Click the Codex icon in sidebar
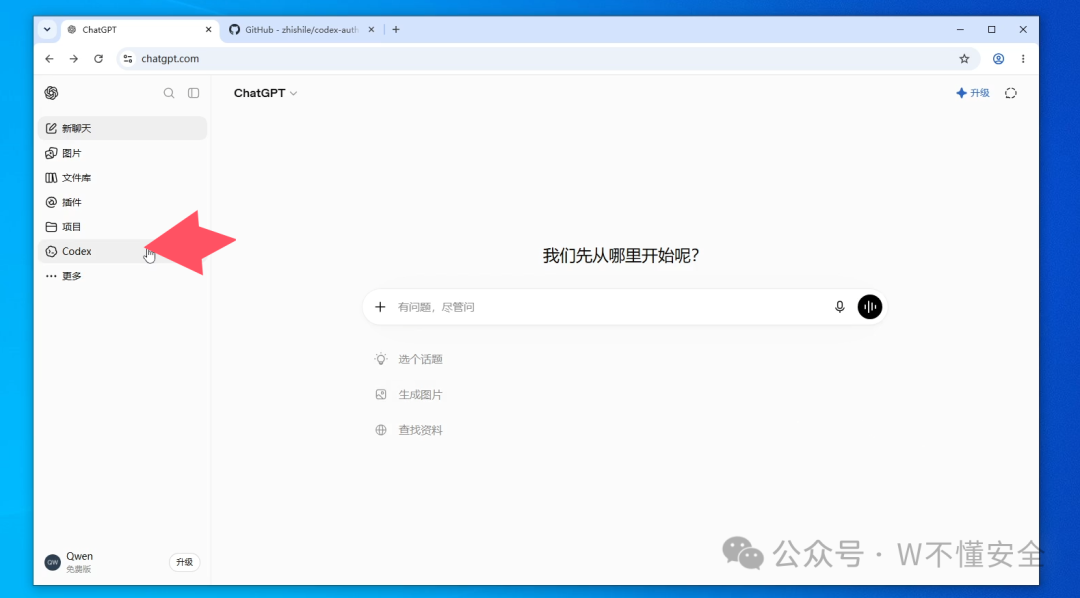 tap(51, 251)
